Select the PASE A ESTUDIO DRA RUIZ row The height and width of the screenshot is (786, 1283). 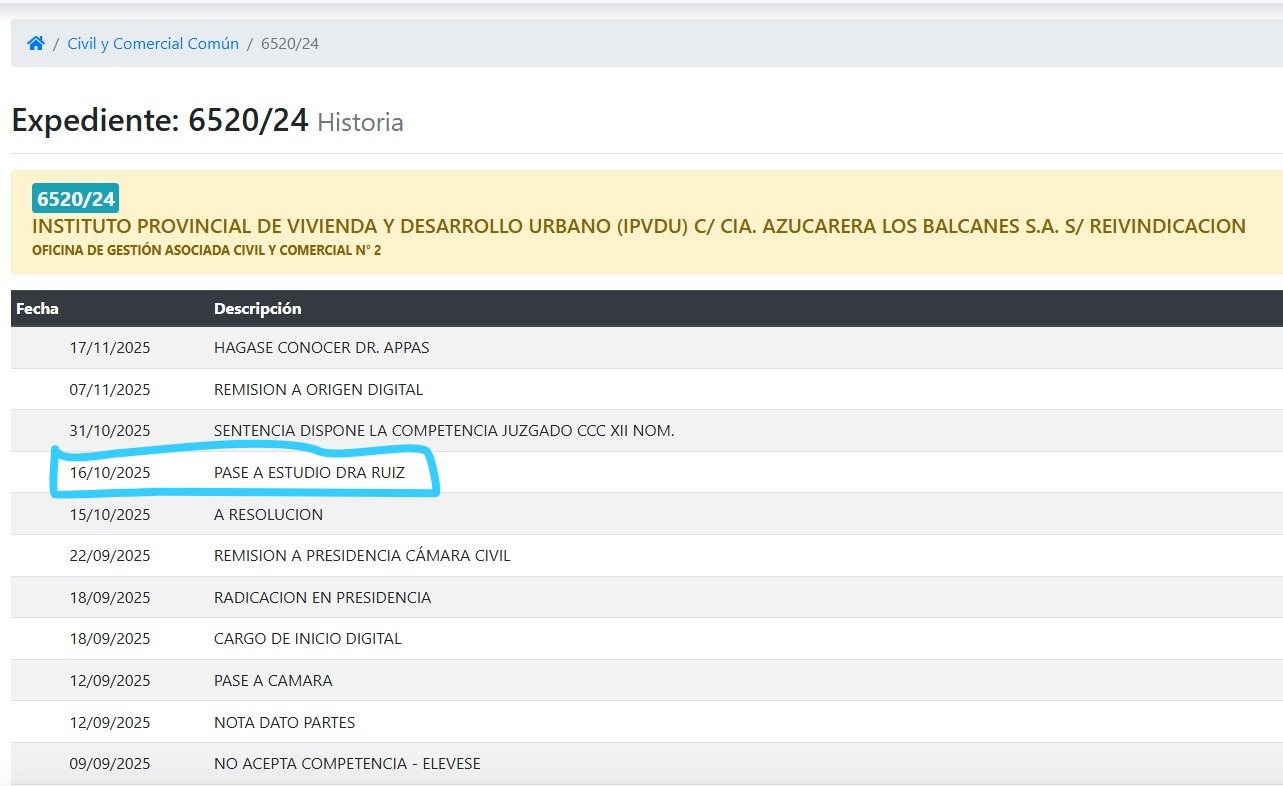309,473
